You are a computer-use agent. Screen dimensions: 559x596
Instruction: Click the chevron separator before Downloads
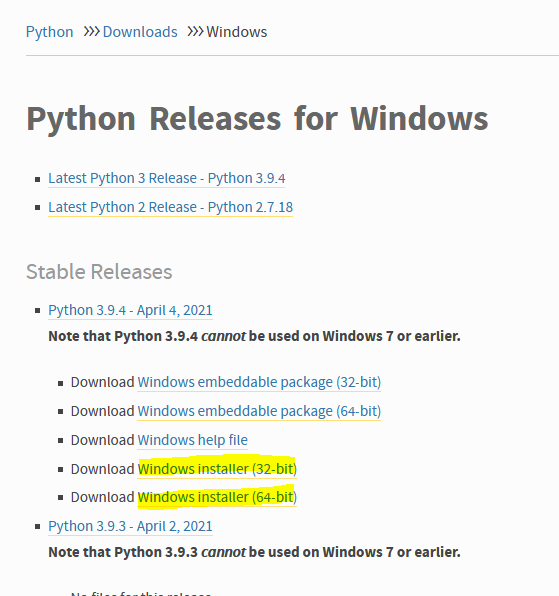pyautogui.click(x=92, y=32)
